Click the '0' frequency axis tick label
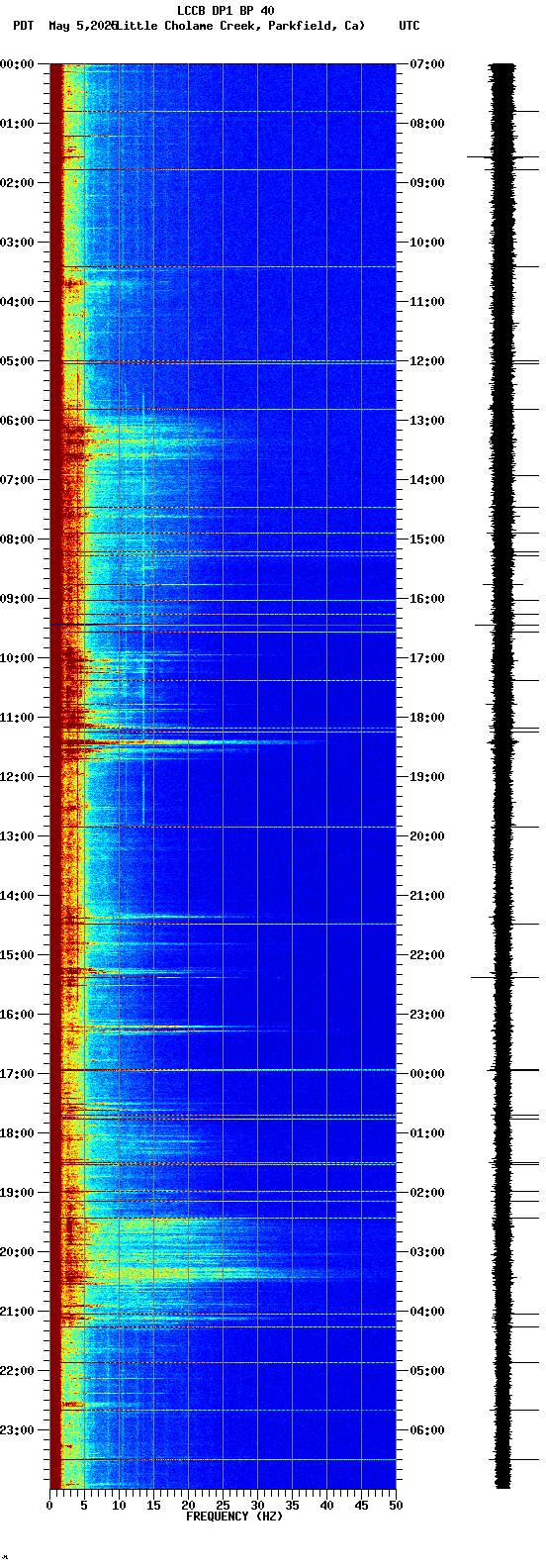The image size is (546, 1568). coord(49,1506)
